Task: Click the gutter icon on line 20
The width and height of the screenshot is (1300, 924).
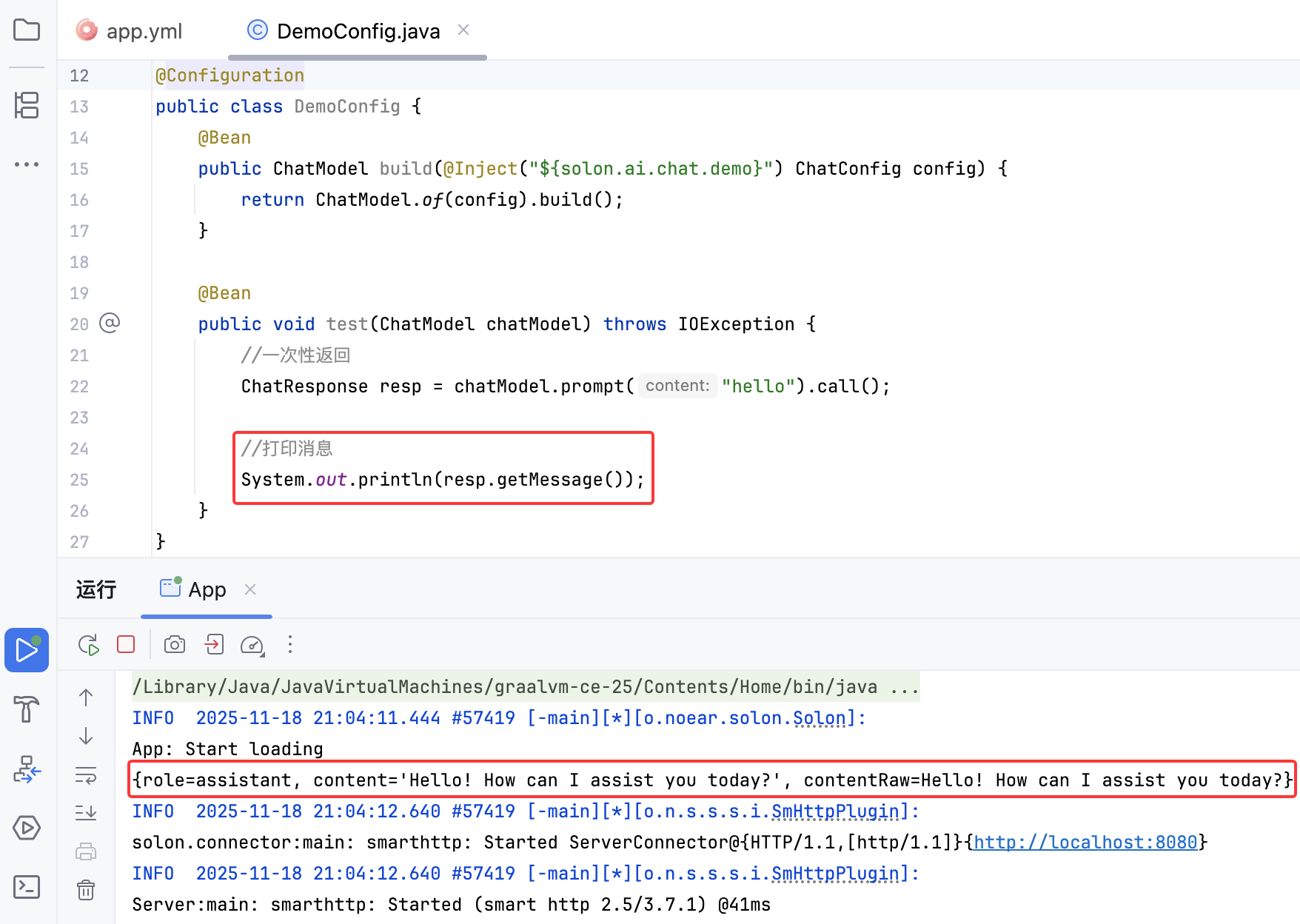Action: click(x=110, y=323)
